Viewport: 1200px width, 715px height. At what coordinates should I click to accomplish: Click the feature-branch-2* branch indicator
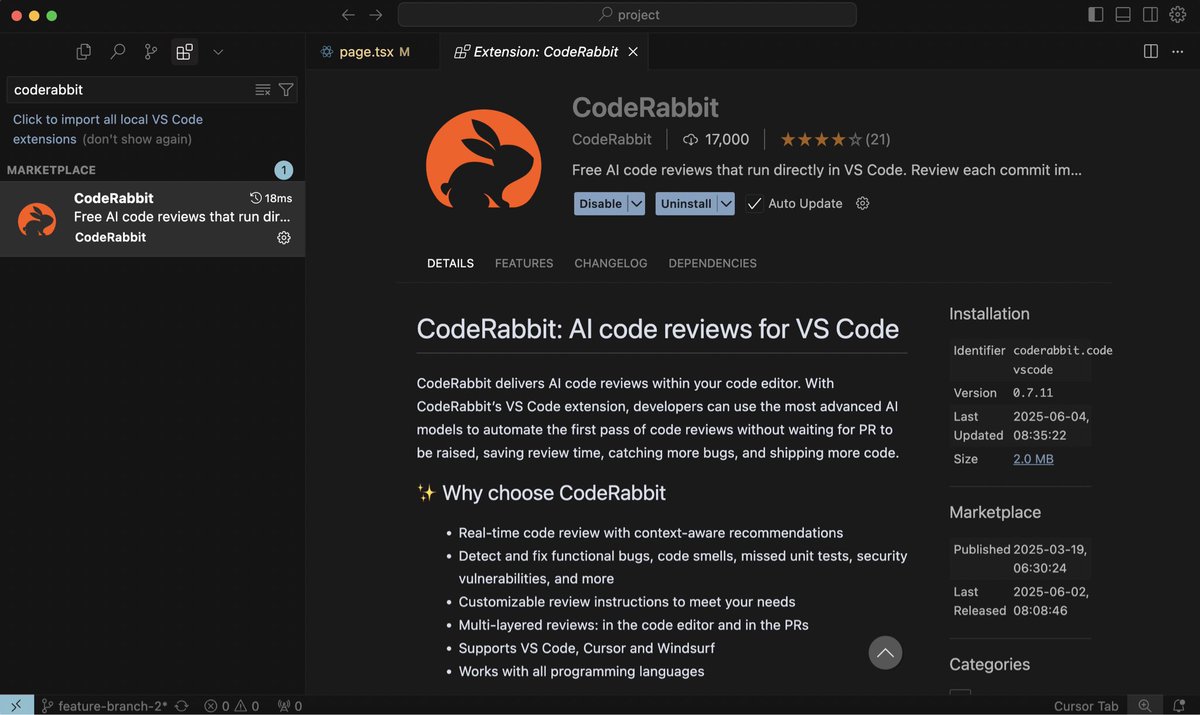[103, 706]
